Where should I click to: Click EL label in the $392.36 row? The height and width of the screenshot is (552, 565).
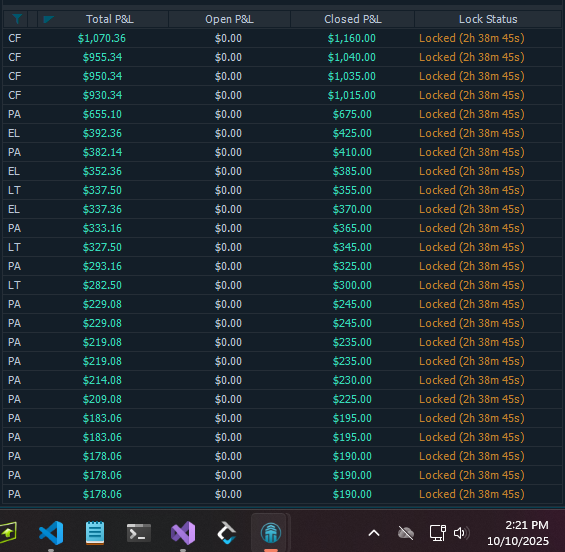coord(14,133)
